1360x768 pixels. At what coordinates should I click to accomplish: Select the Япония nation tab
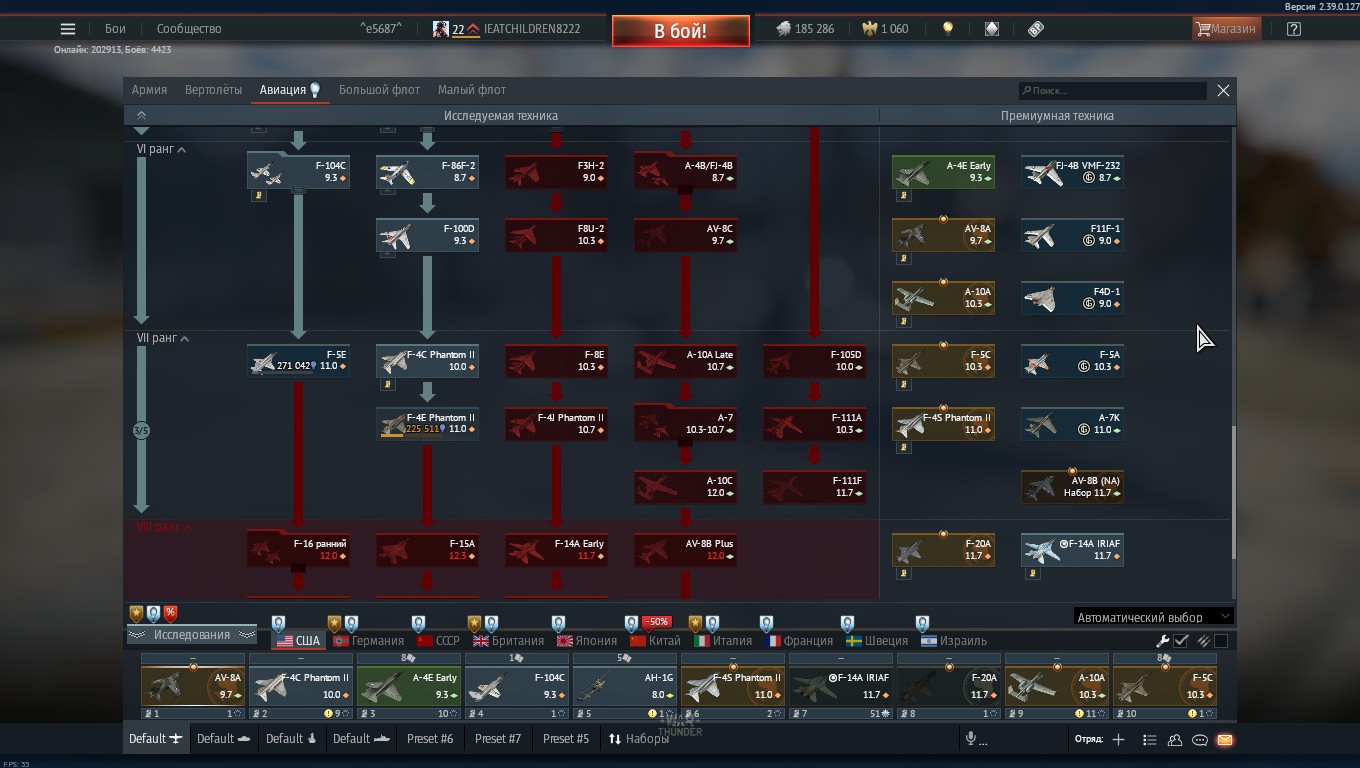(587, 641)
